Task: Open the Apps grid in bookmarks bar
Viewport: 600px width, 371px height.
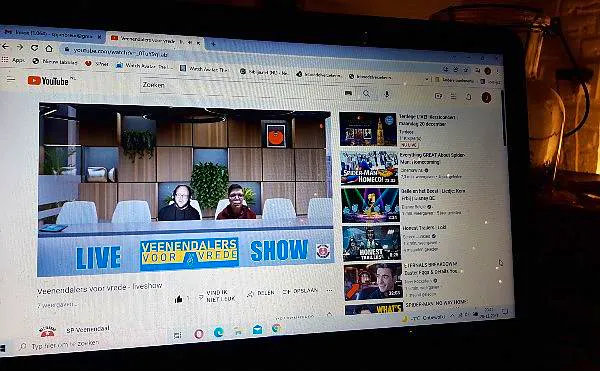Action: pyautogui.click(x=13, y=60)
